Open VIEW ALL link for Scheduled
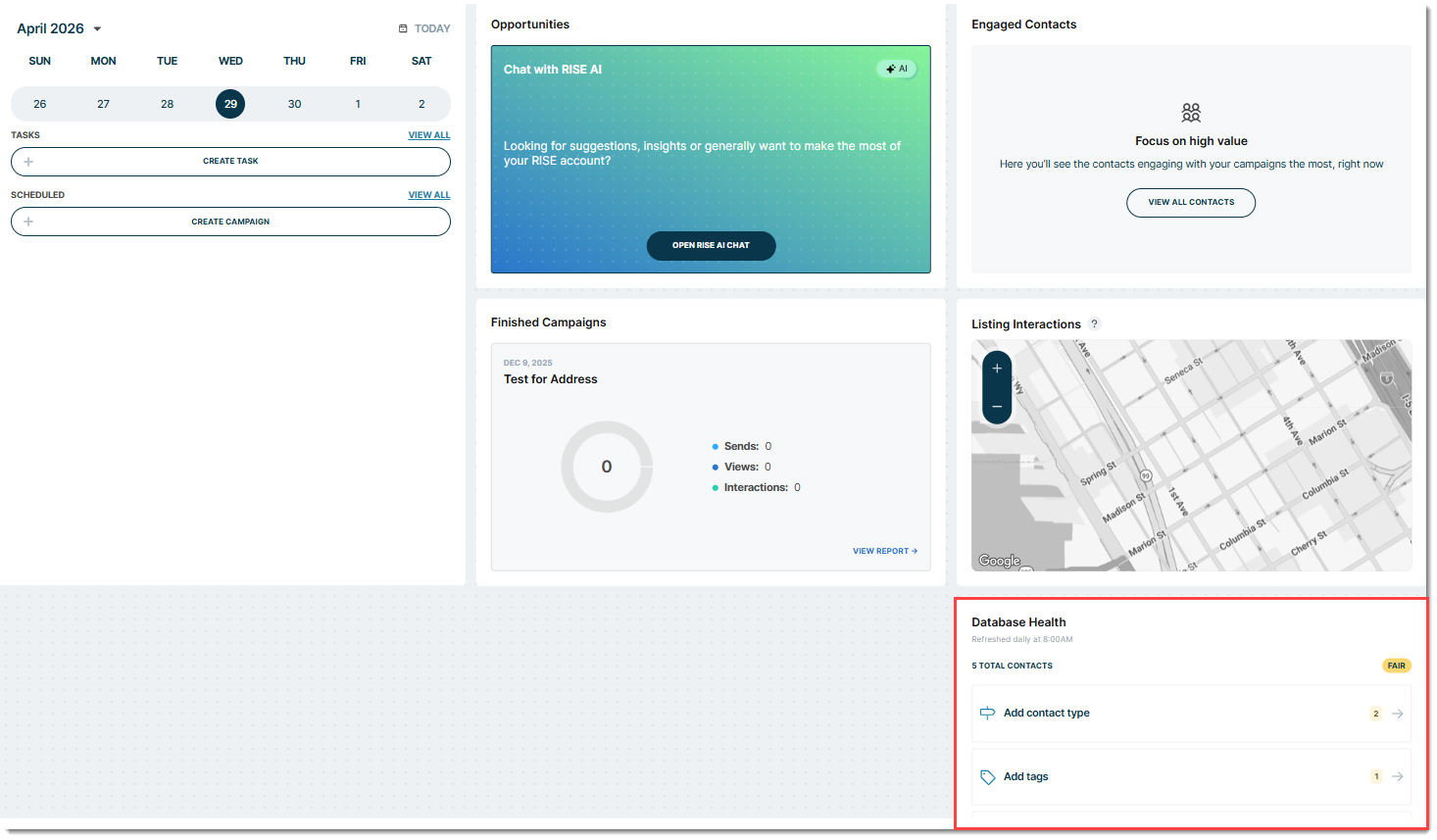1437x840 pixels. click(x=429, y=195)
